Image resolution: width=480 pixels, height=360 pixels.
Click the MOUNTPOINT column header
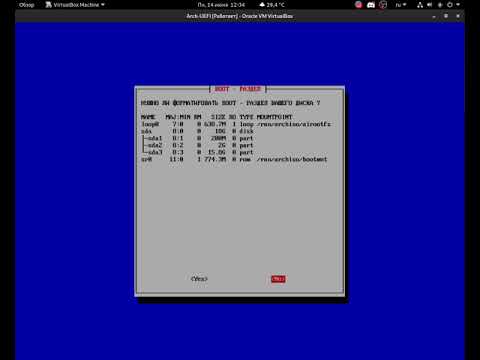coord(274,117)
